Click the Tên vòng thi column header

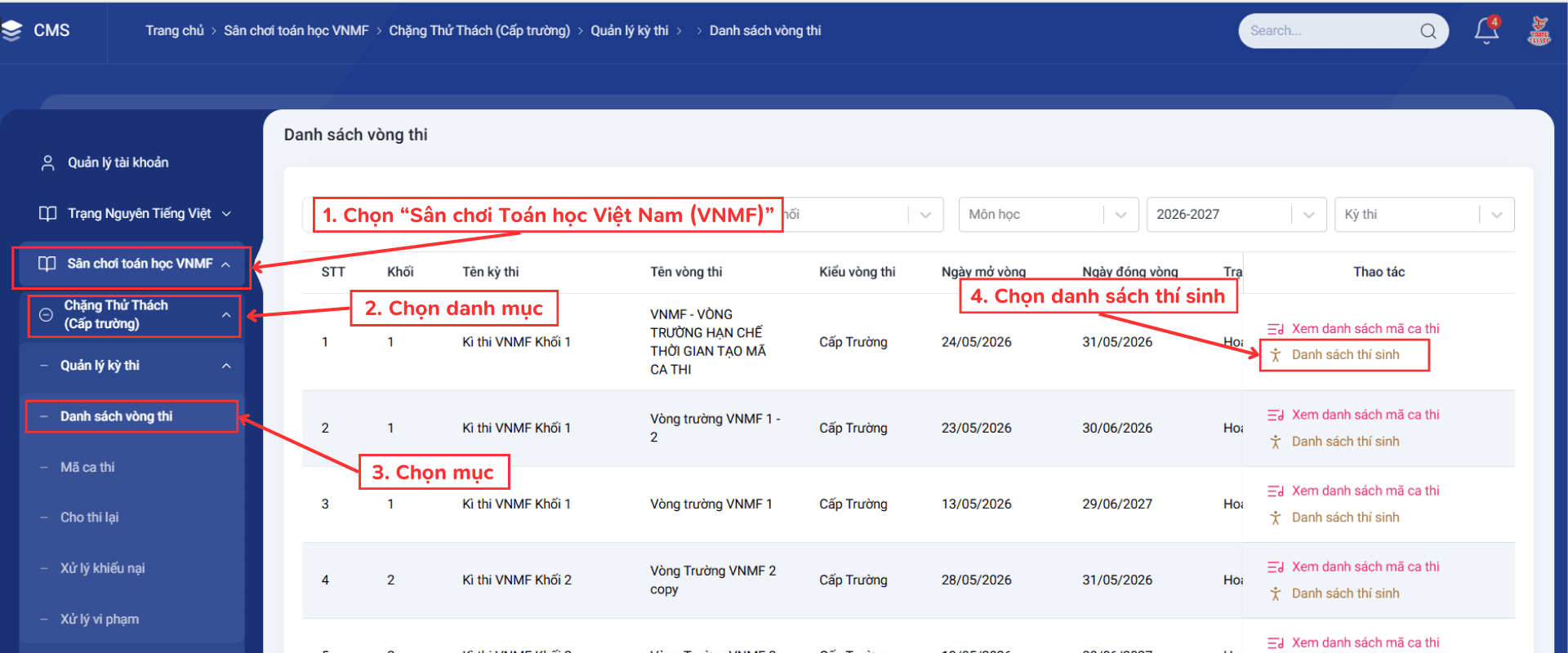click(686, 273)
